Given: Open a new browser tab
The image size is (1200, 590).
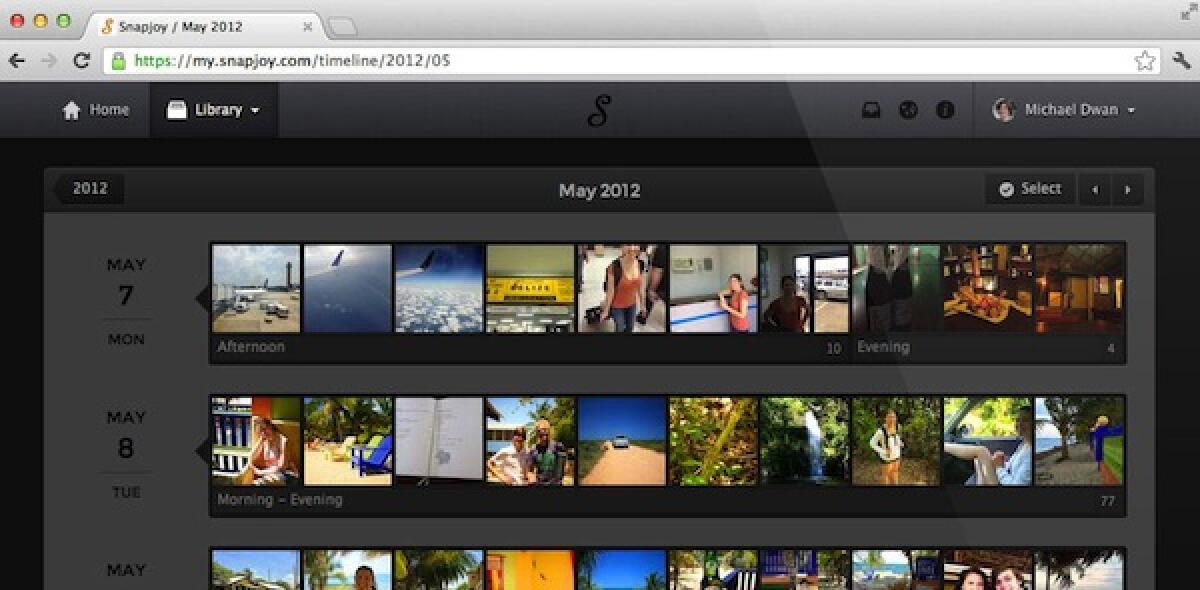Looking at the screenshot, I should coord(343,26).
